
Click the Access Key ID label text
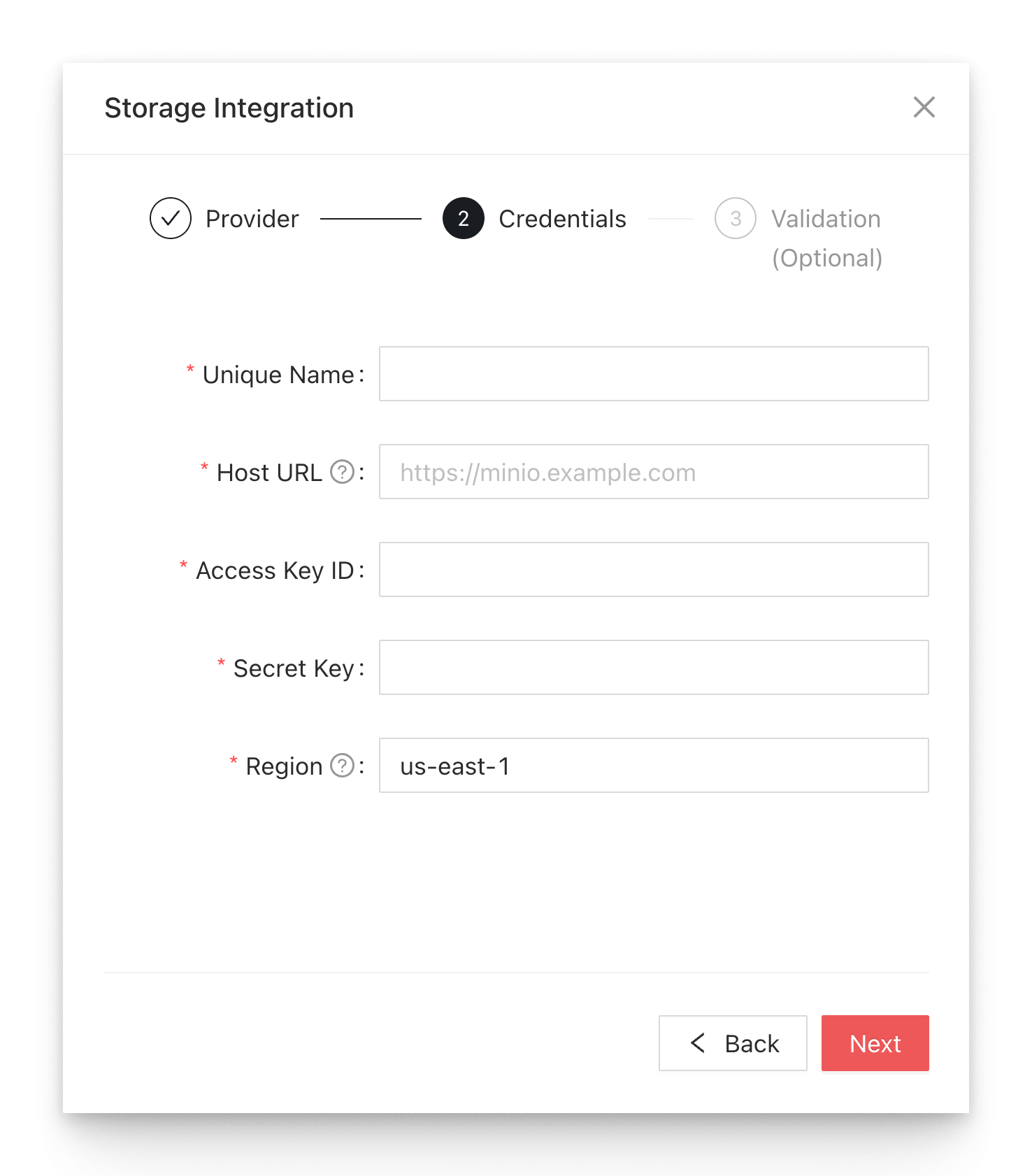(274, 571)
